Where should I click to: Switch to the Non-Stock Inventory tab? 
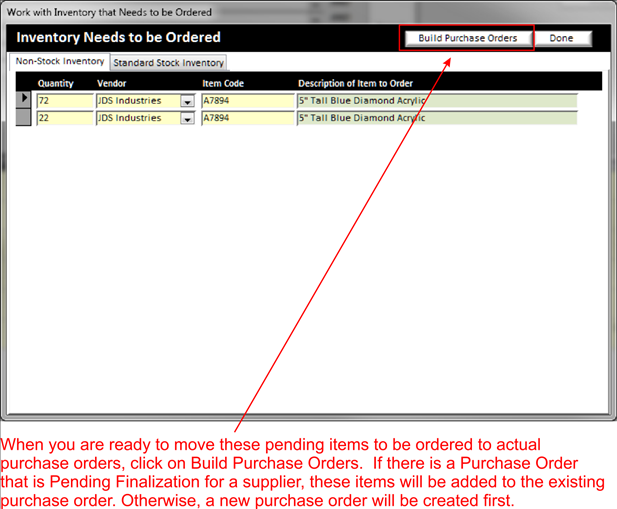coord(59,61)
